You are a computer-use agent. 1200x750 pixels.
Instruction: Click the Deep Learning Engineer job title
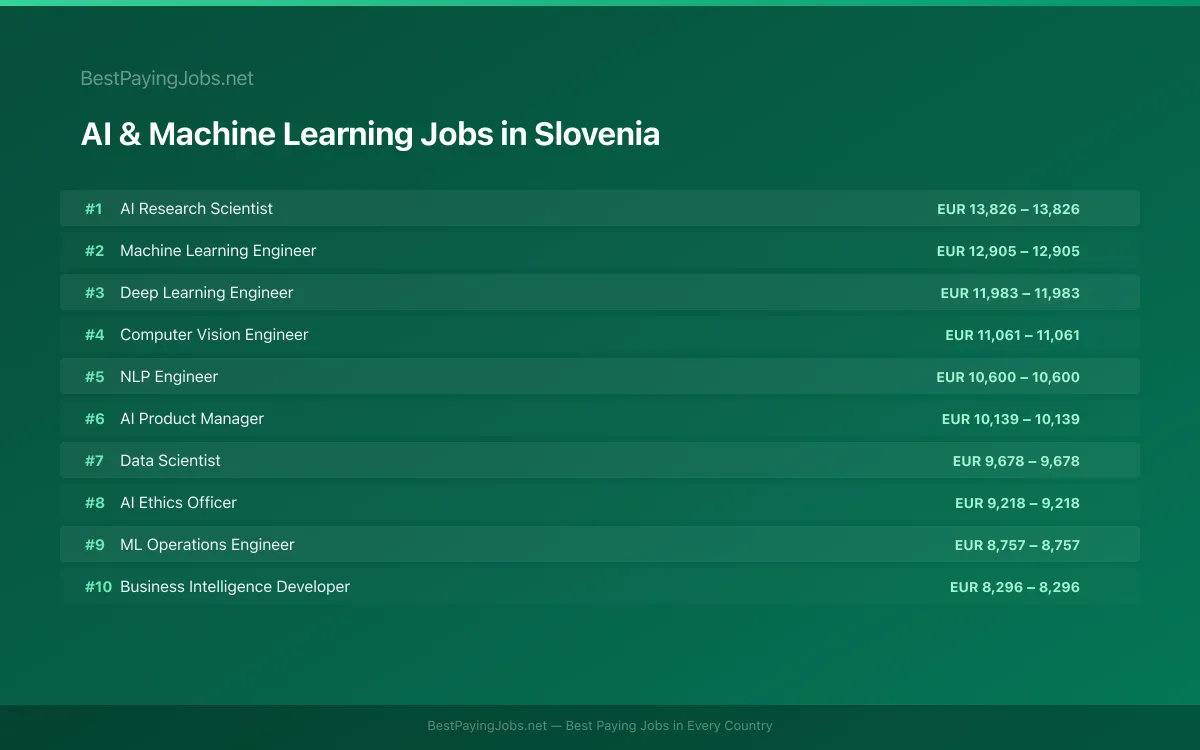tap(207, 292)
